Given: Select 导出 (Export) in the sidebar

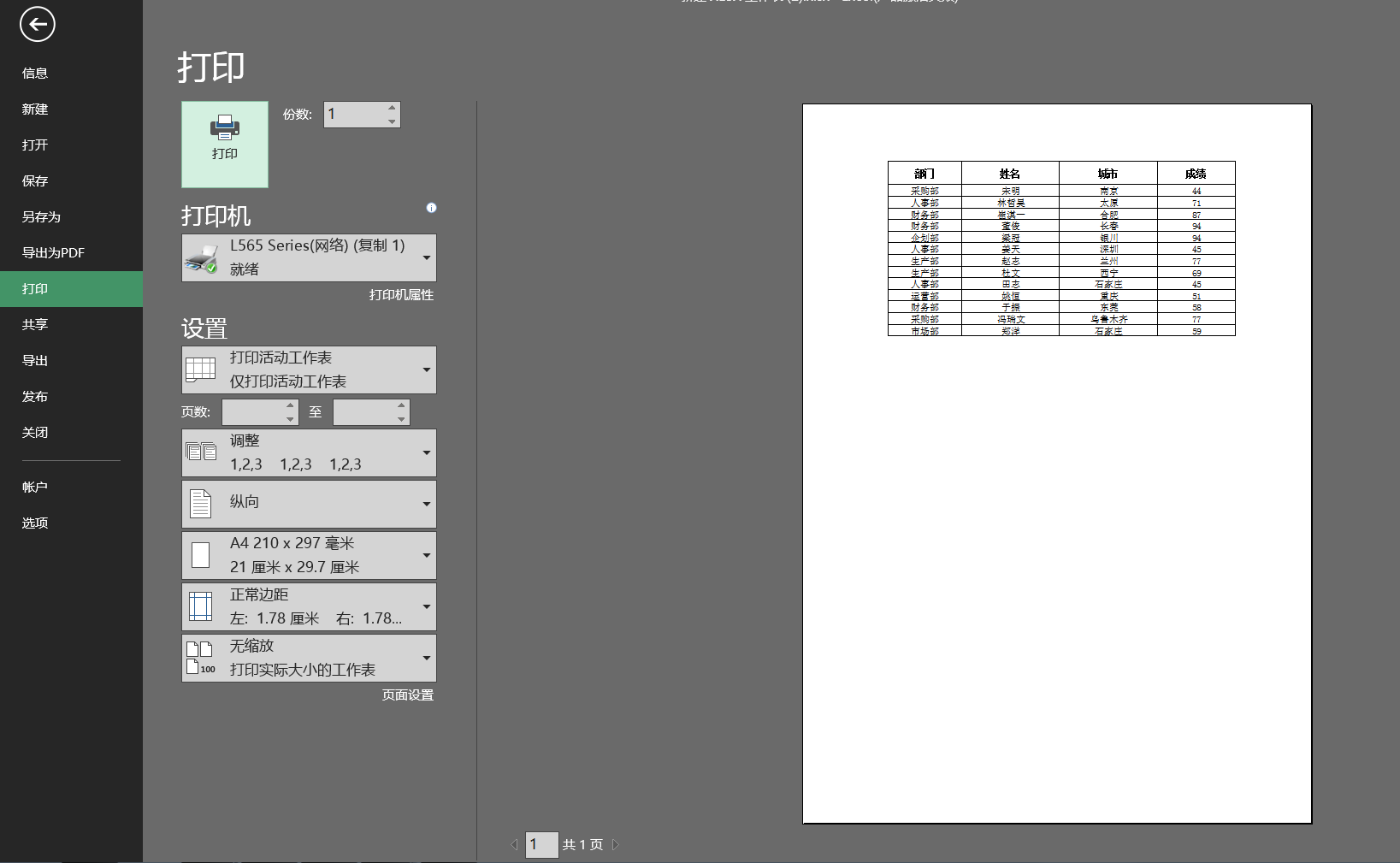Looking at the screenshot, I should (71, 361).
